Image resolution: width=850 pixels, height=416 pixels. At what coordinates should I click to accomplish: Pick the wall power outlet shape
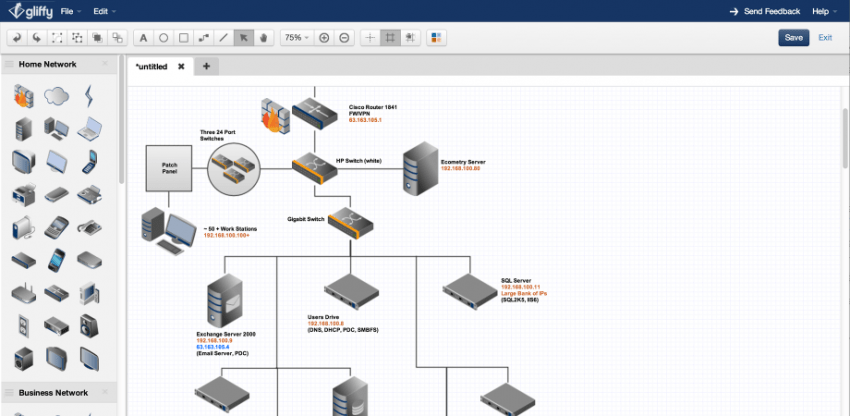[x=23, y=326]
